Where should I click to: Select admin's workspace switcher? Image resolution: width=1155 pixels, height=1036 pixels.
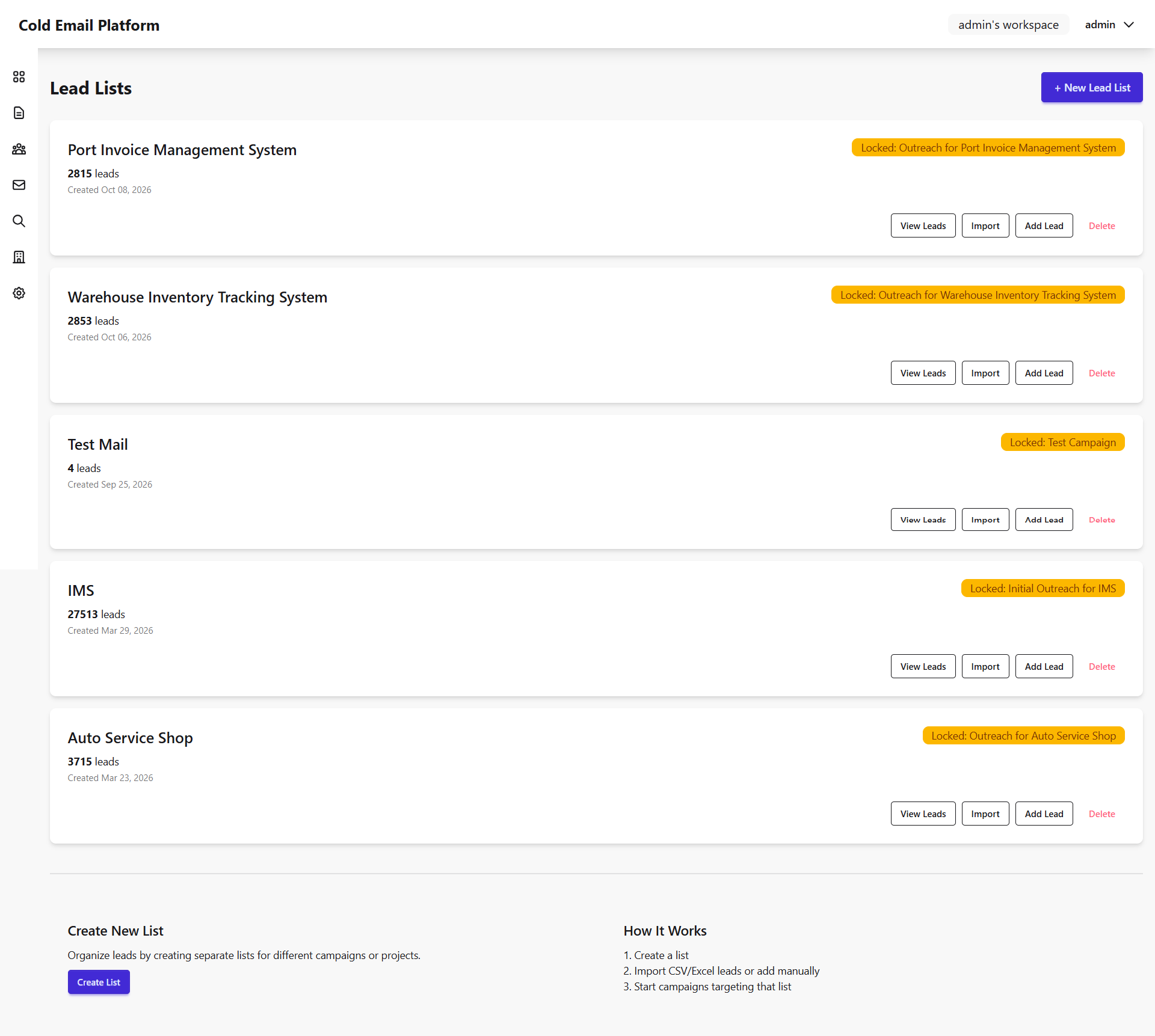click(x=1008, y=25)
